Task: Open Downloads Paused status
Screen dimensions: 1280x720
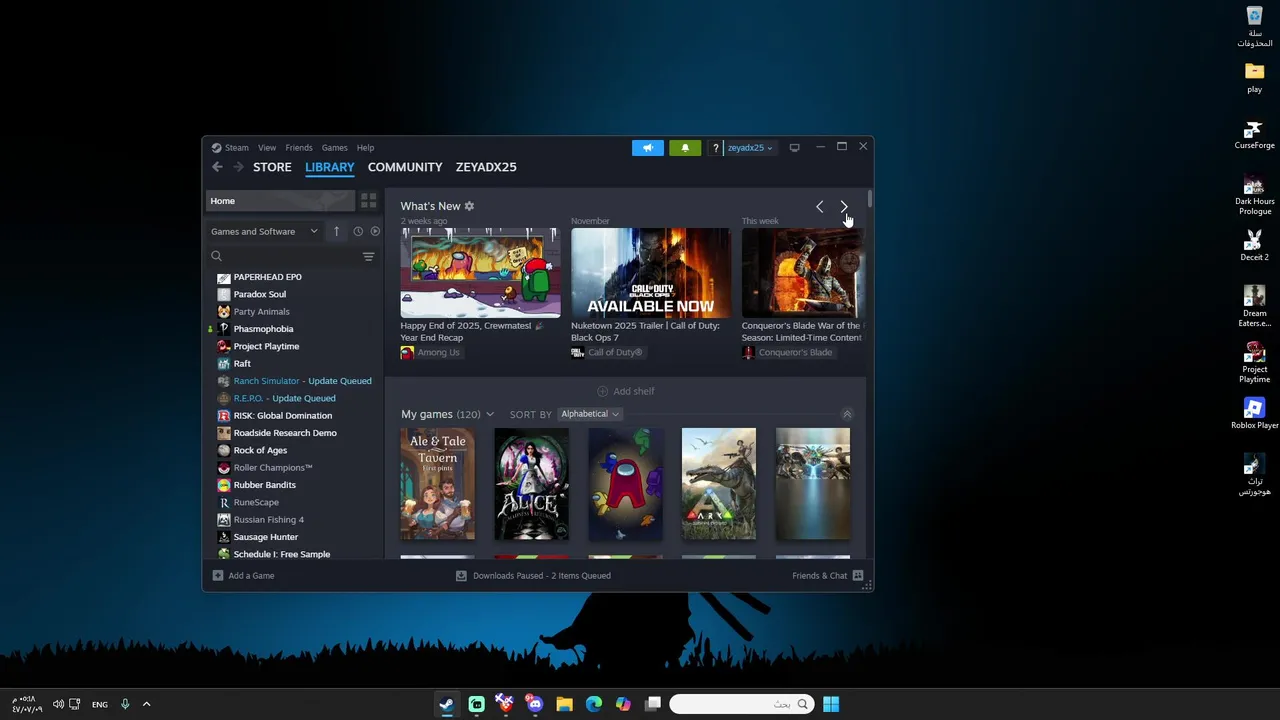Action: tap(533, 576)
